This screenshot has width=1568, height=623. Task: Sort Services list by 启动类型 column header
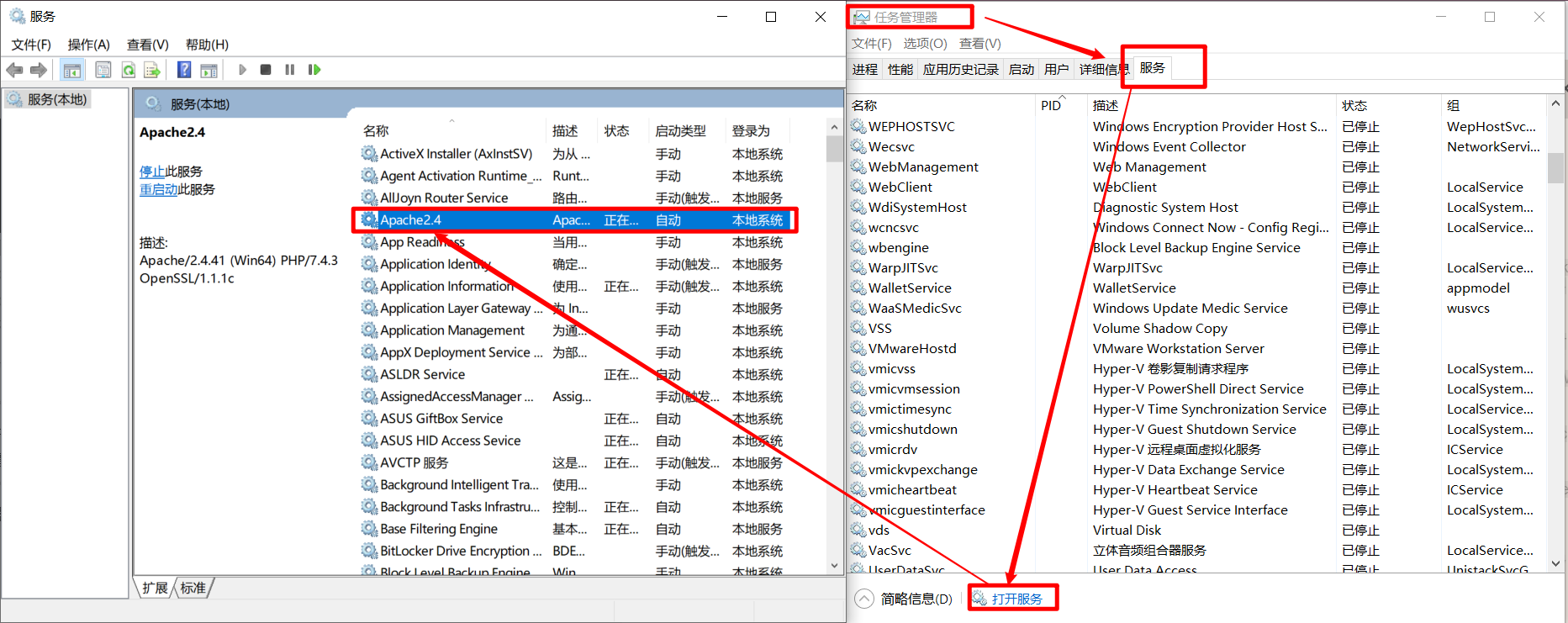point(680,131)
